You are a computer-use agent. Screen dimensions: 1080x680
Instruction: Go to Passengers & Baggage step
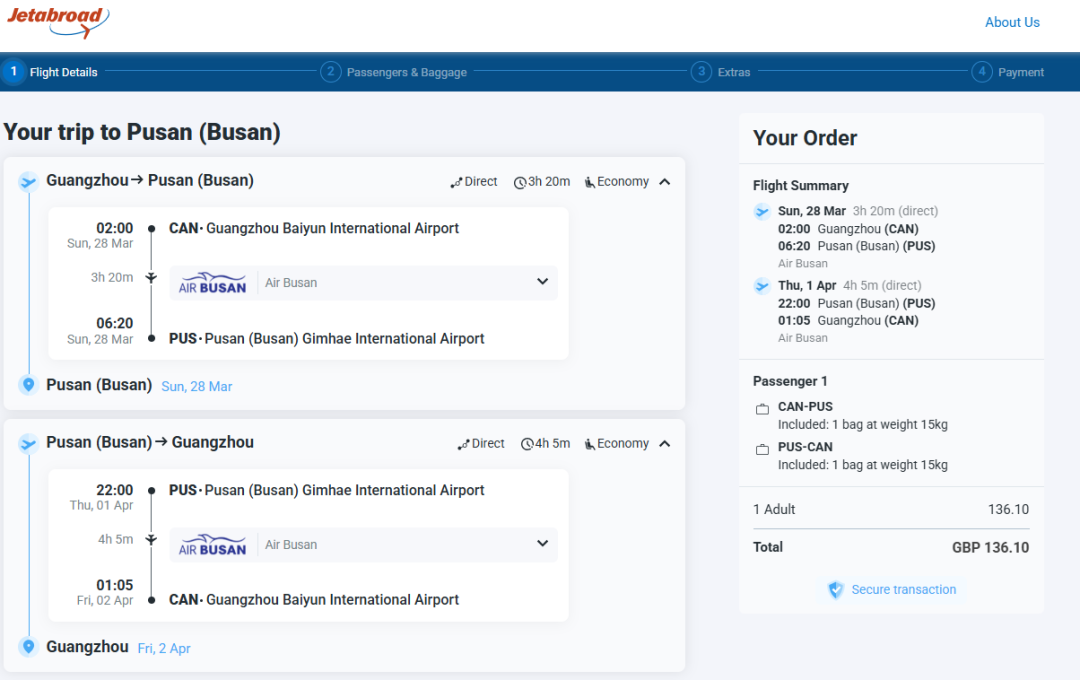(x=394, y=72)
